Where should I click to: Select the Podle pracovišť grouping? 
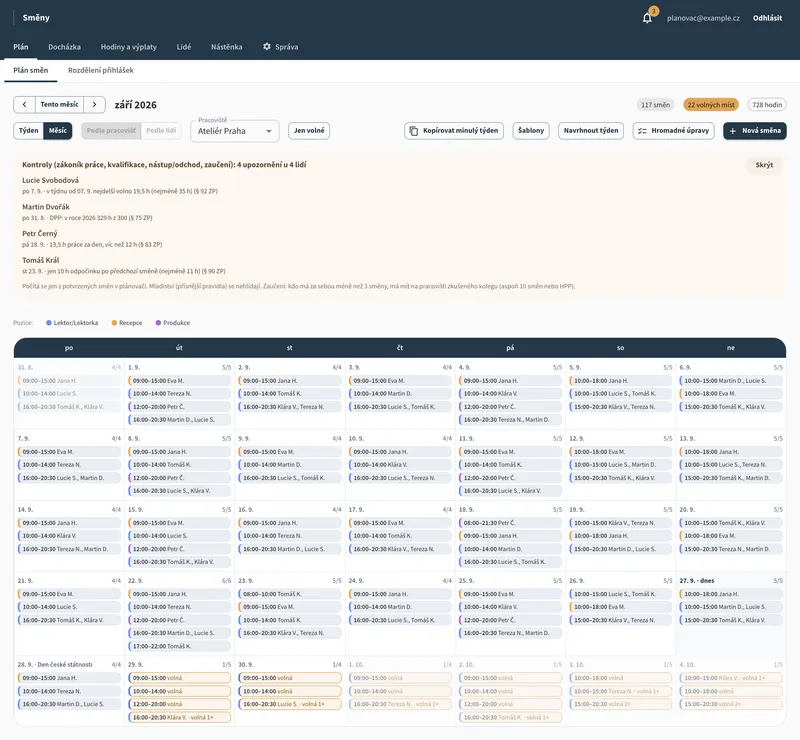pyautogui.click(x=111, y=131)
